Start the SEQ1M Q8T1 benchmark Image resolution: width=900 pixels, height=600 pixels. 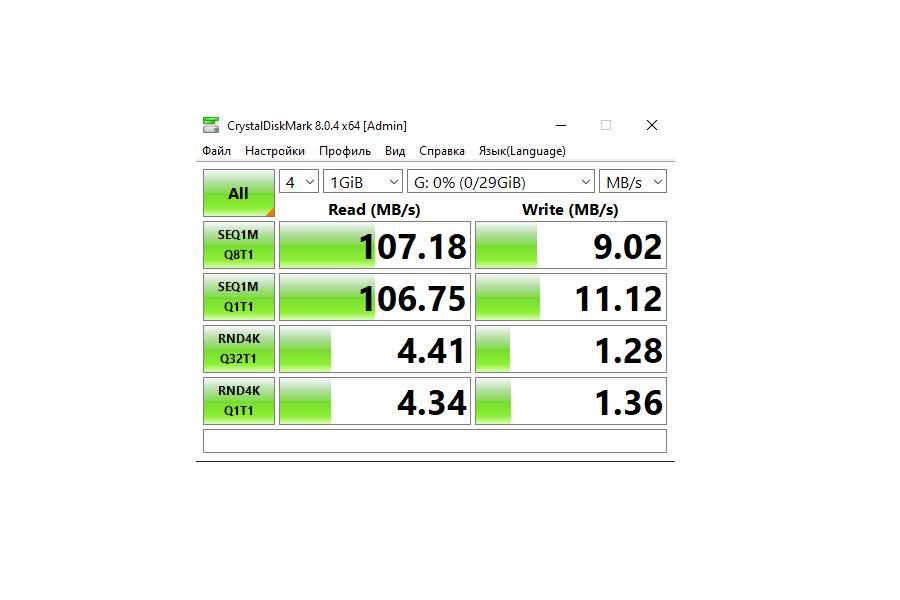[238, 245]
